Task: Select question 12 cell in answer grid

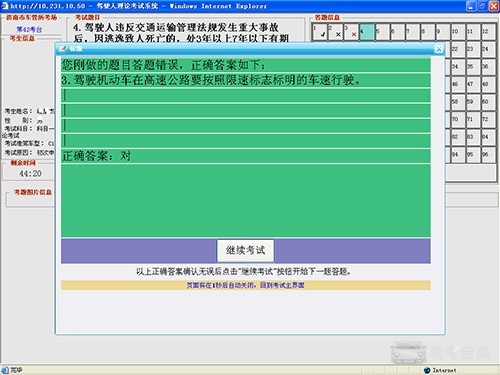Action: pyautogui.click(x=489, y=32)
